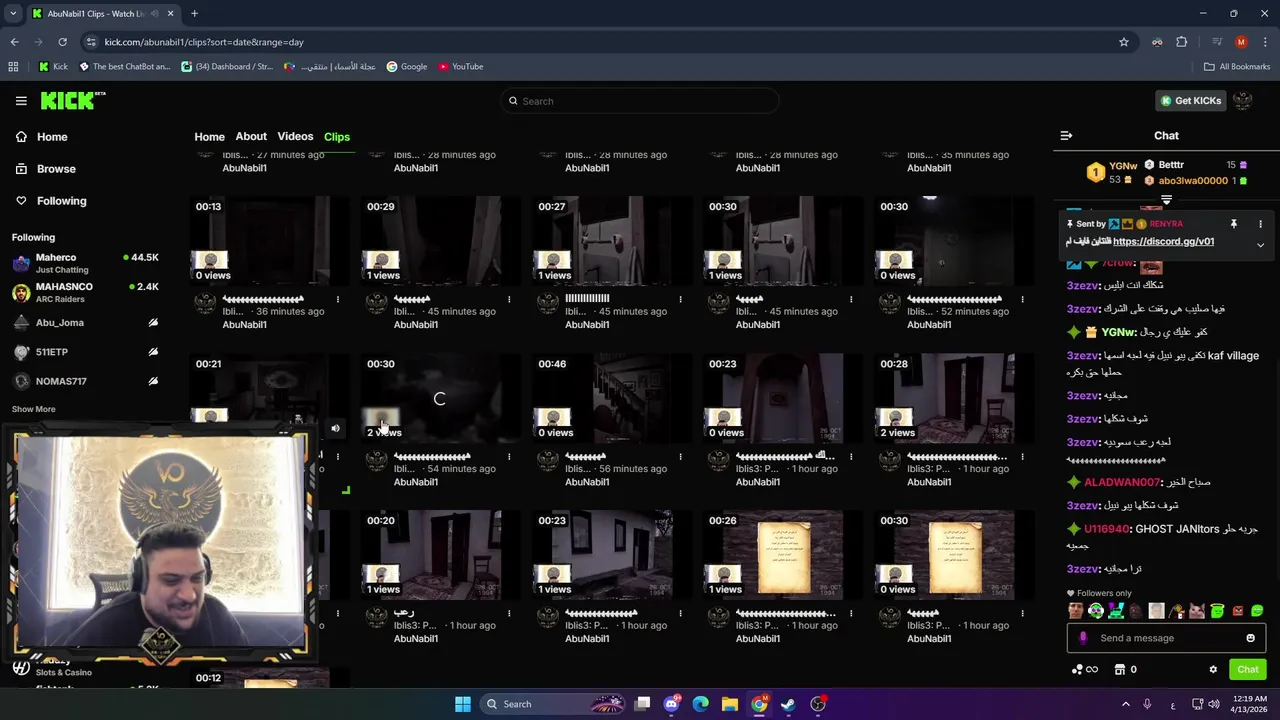The width and height of the screenshot is (1280, 720).
Task: Open Browse in the left sidebar
Action: [x=56, y=169]
